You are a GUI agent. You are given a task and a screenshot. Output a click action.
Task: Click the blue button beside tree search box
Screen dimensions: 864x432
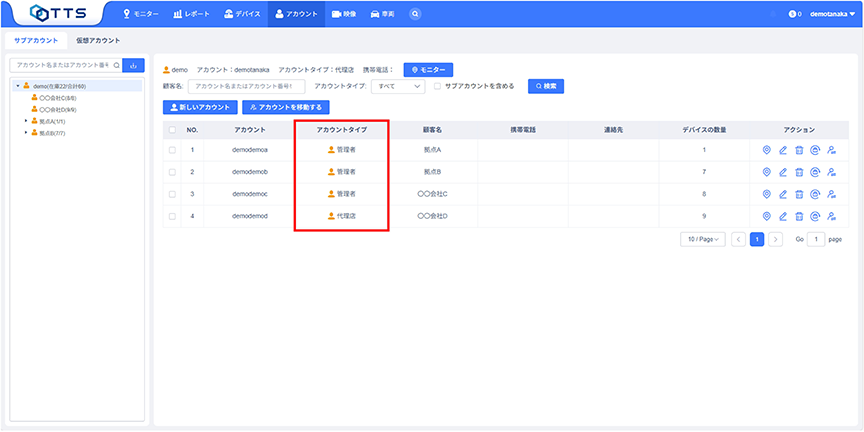coord(133,65)
